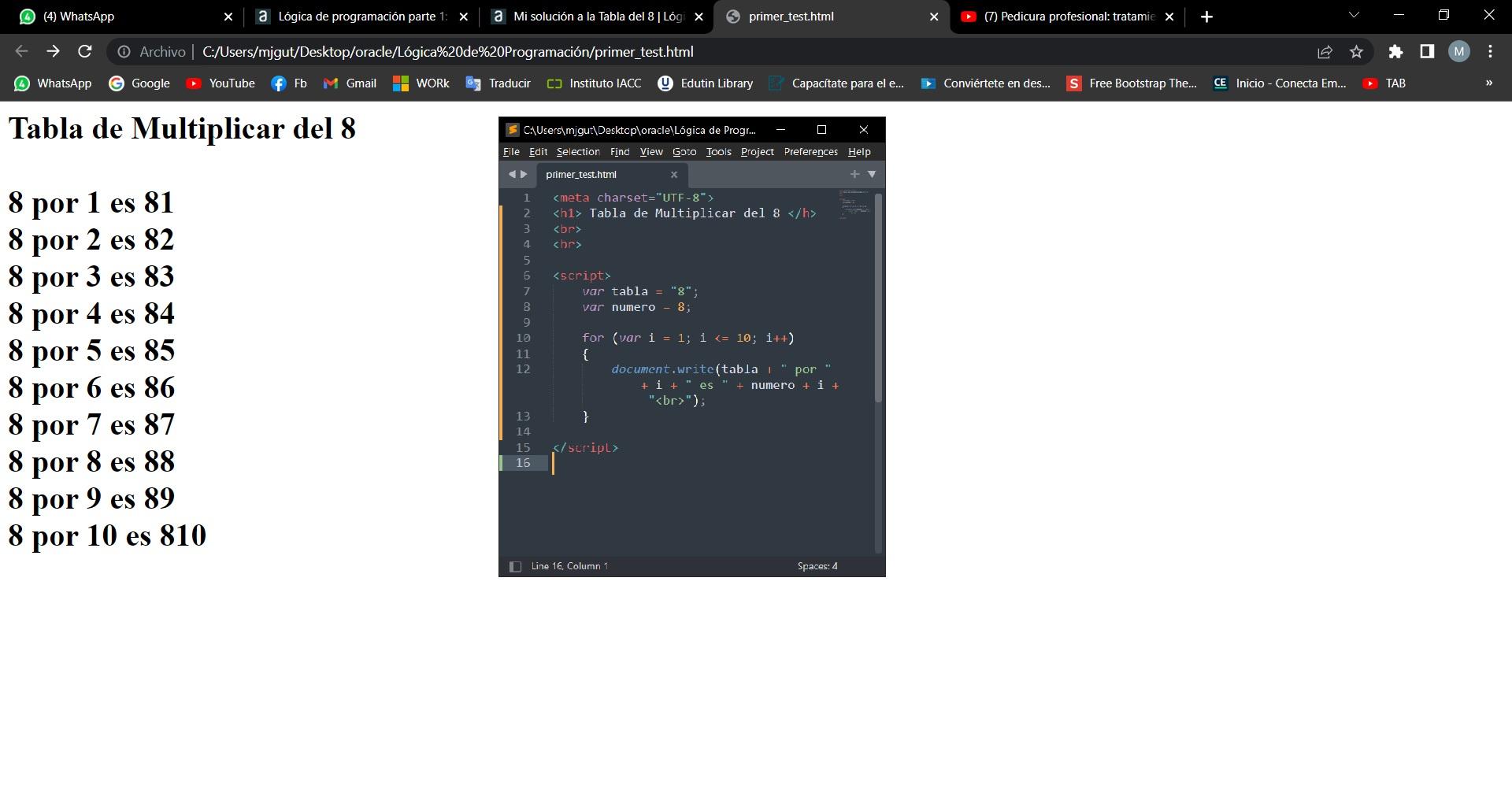
Task: Open Sublime Text Find menu
Action: pos(620,152)
